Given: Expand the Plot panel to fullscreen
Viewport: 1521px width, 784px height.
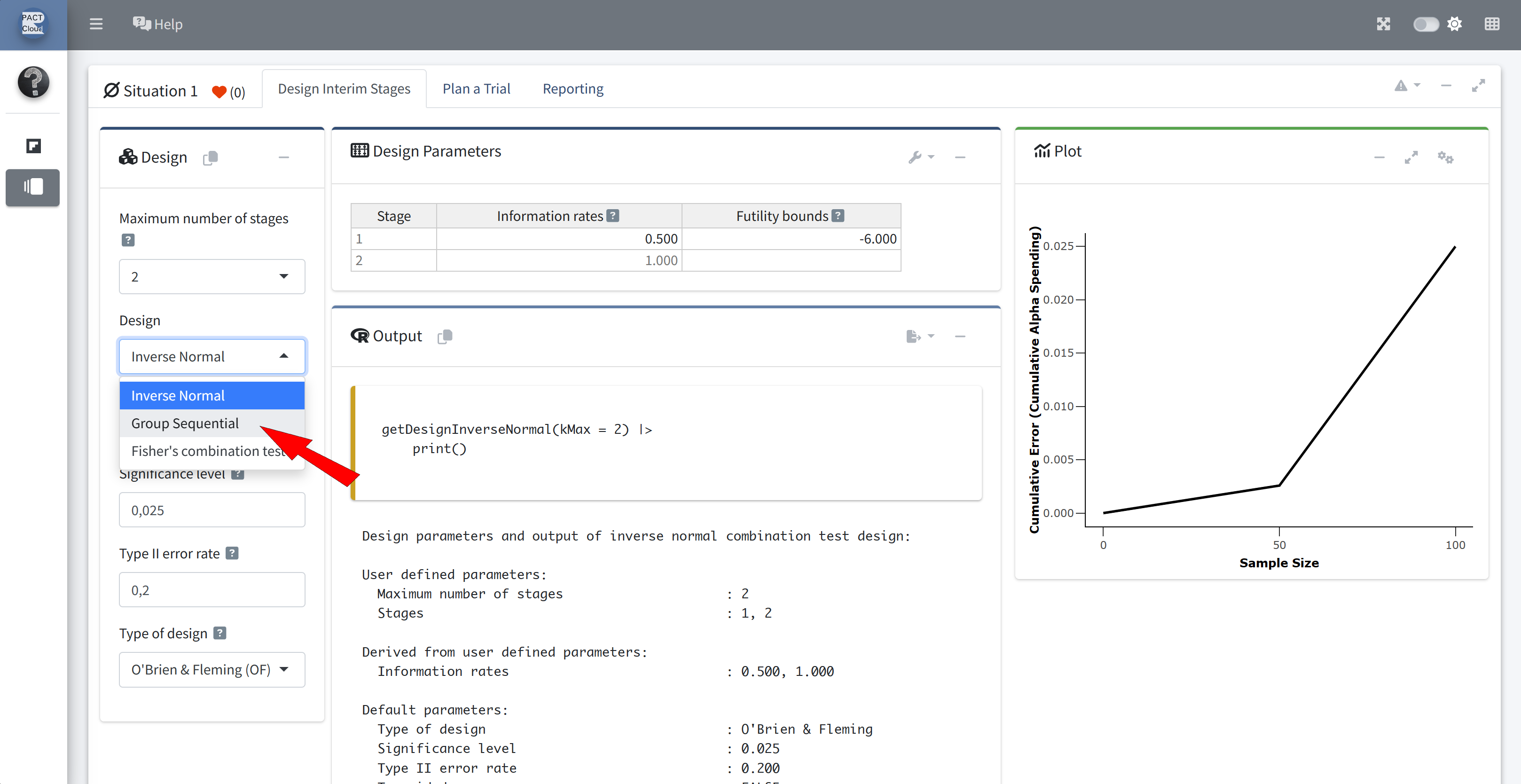Looking at the screenshot, I should pos(1411,157).
